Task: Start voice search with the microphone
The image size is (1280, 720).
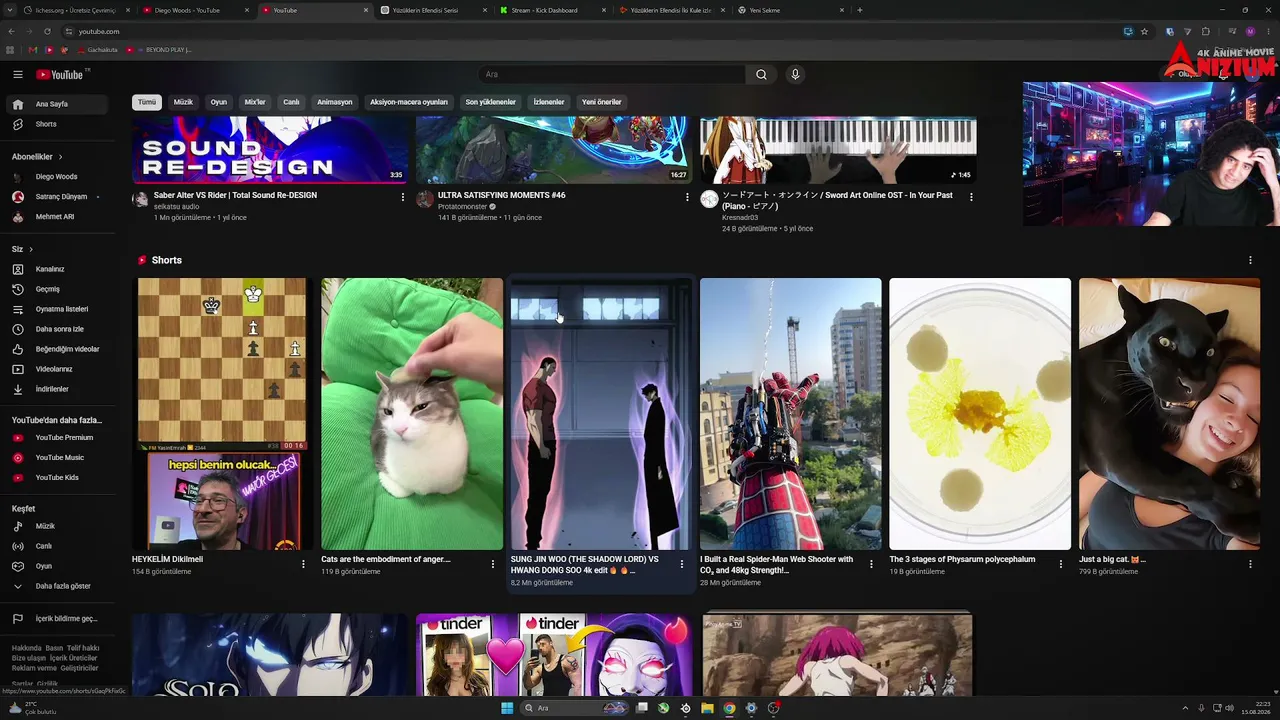Action: 795,74
